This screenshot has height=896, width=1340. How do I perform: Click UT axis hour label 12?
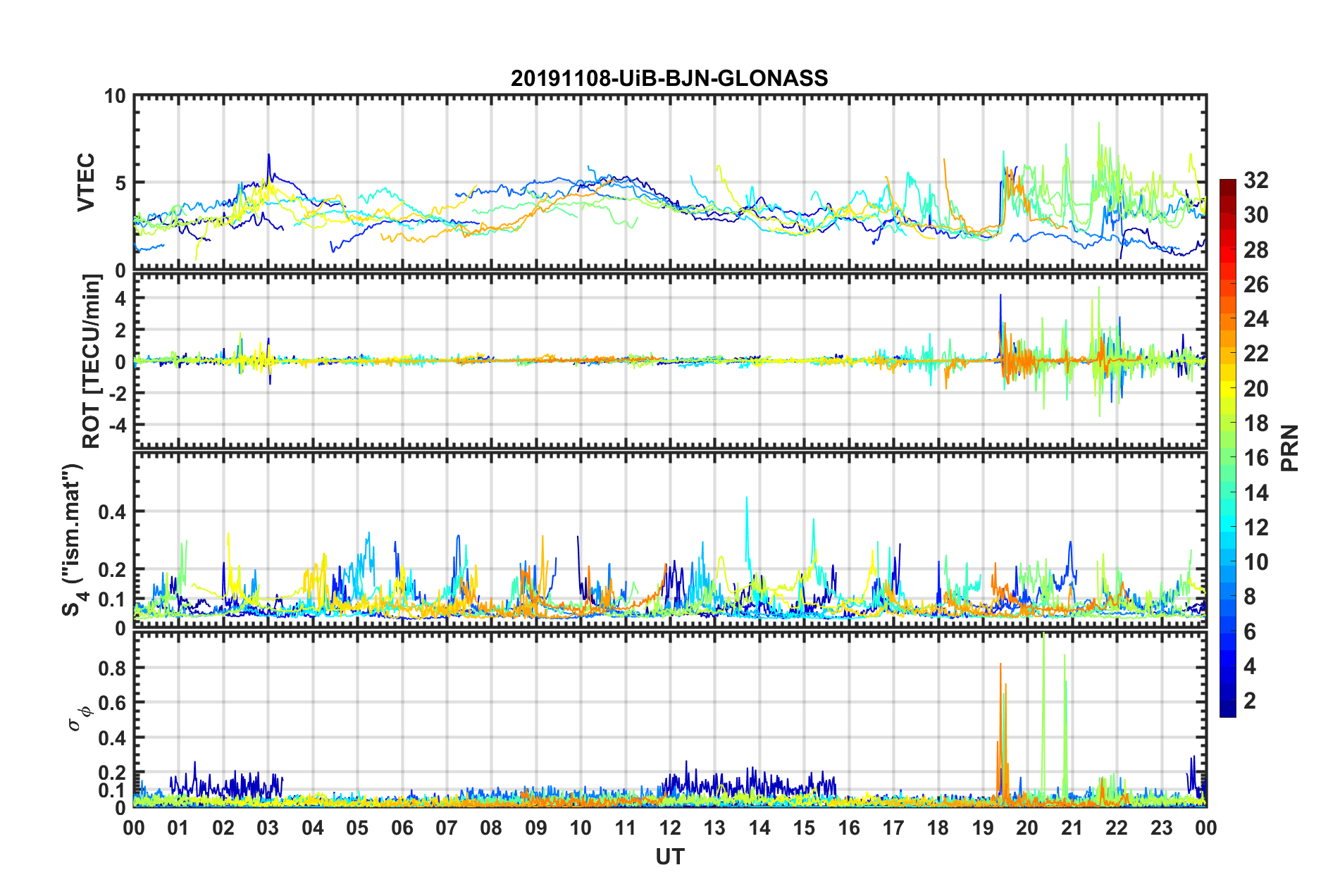click(670, 828)
